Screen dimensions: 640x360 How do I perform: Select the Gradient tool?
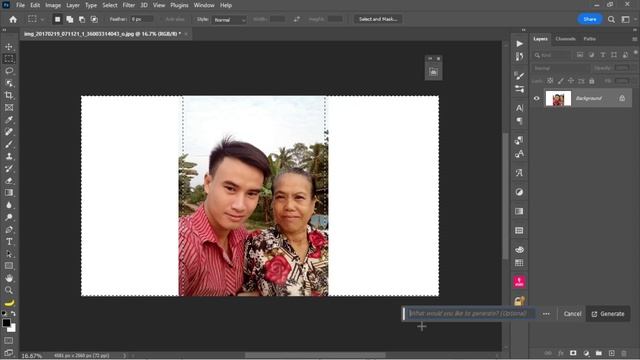point(9,193)
